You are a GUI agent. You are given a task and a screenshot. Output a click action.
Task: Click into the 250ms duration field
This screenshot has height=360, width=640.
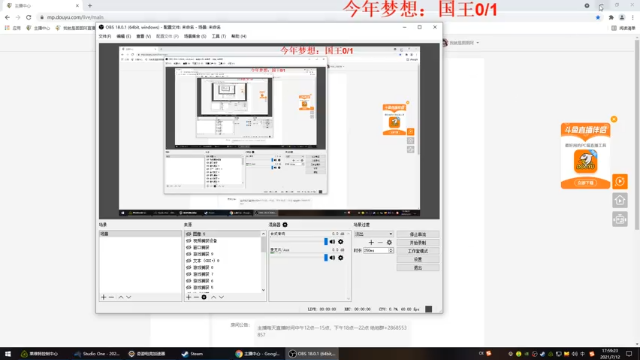(x=376, y=251)
